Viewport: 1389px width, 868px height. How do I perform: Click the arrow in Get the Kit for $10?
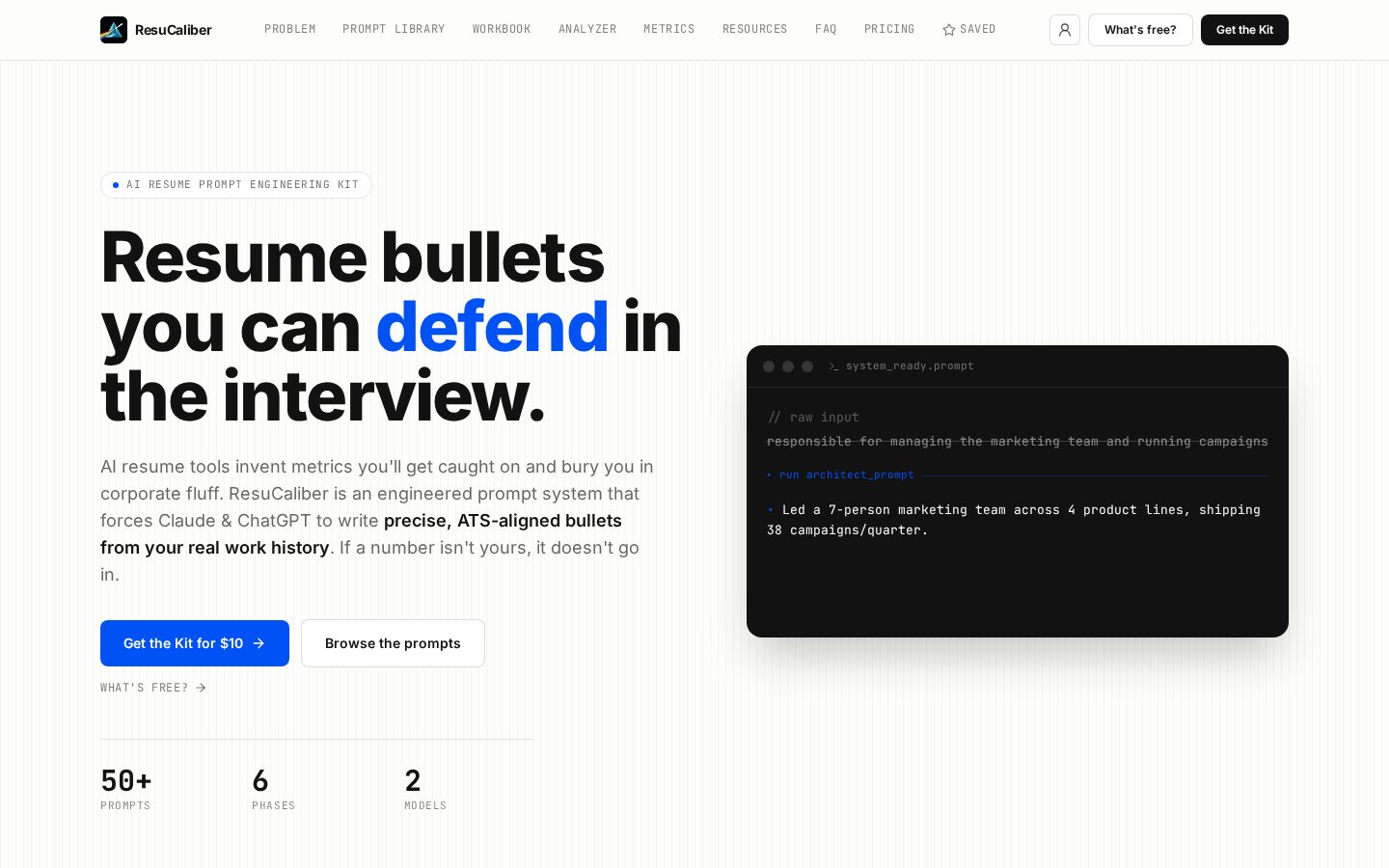[259, 643]
